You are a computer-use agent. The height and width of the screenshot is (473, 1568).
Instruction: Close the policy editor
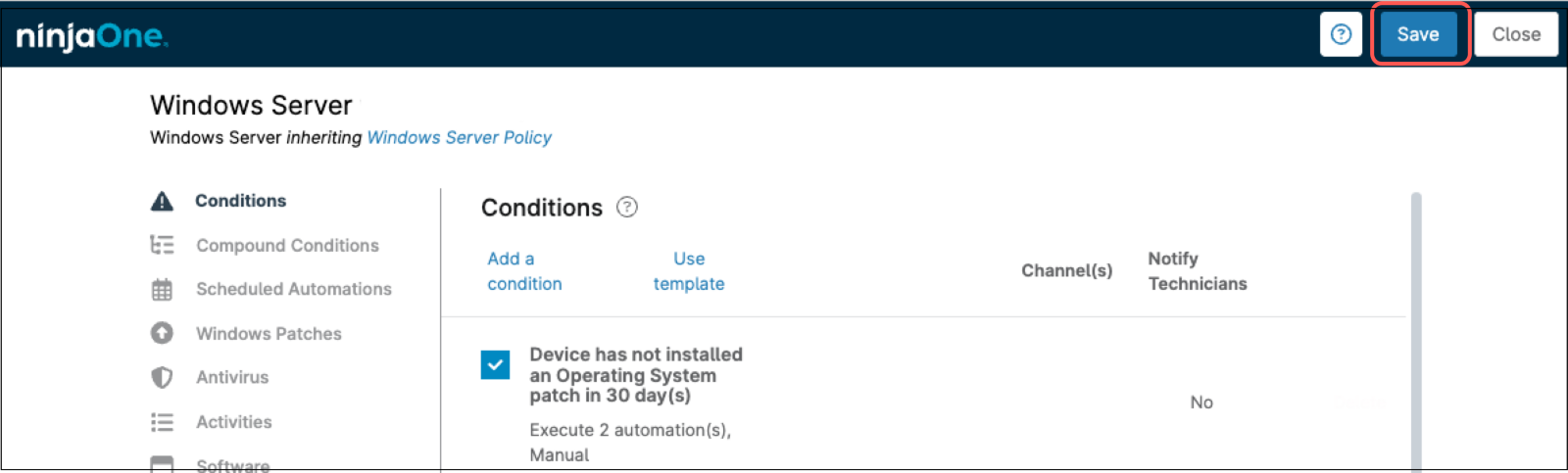(x=1515, y=34)
